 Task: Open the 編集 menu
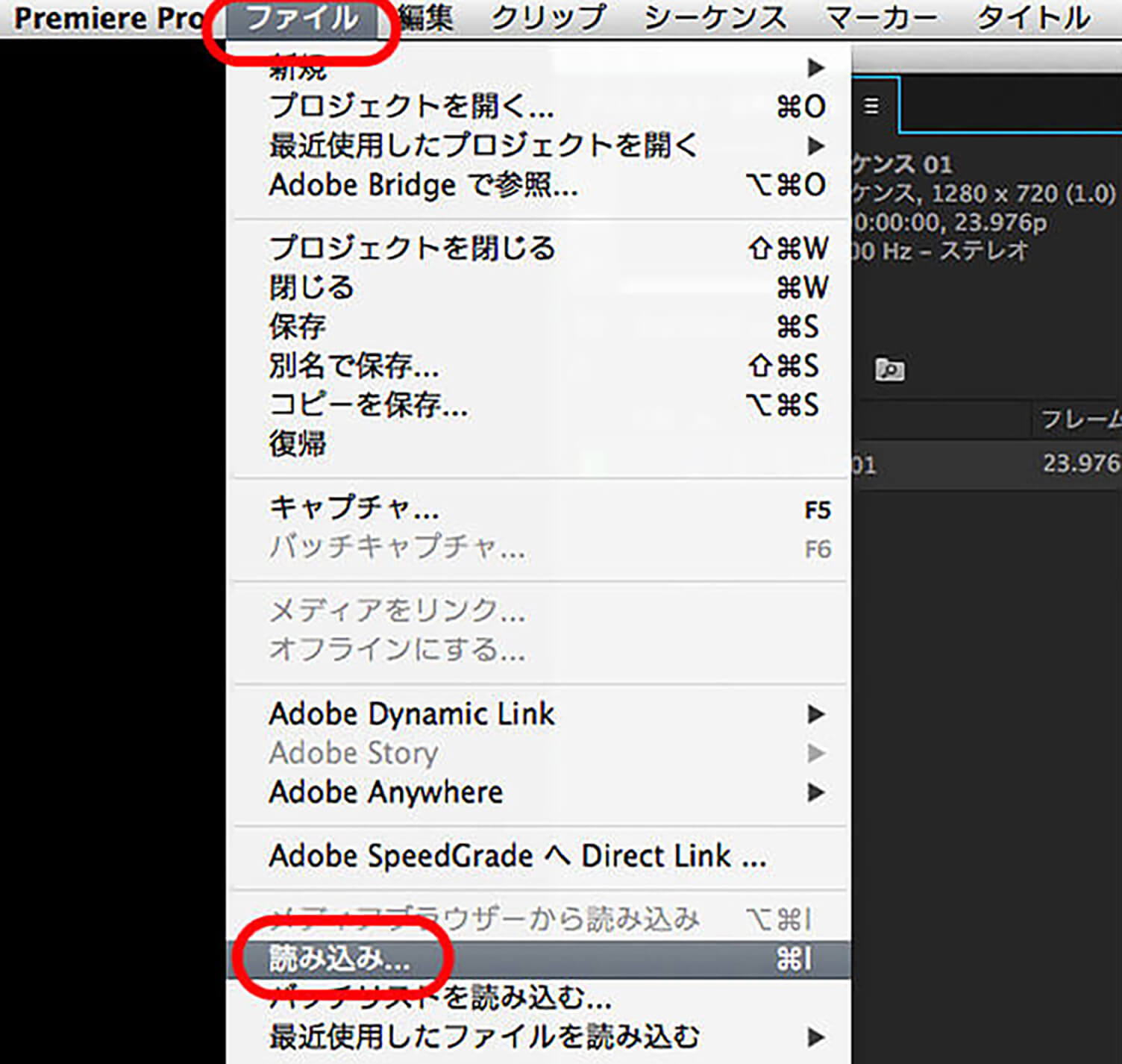click(426, 19)
